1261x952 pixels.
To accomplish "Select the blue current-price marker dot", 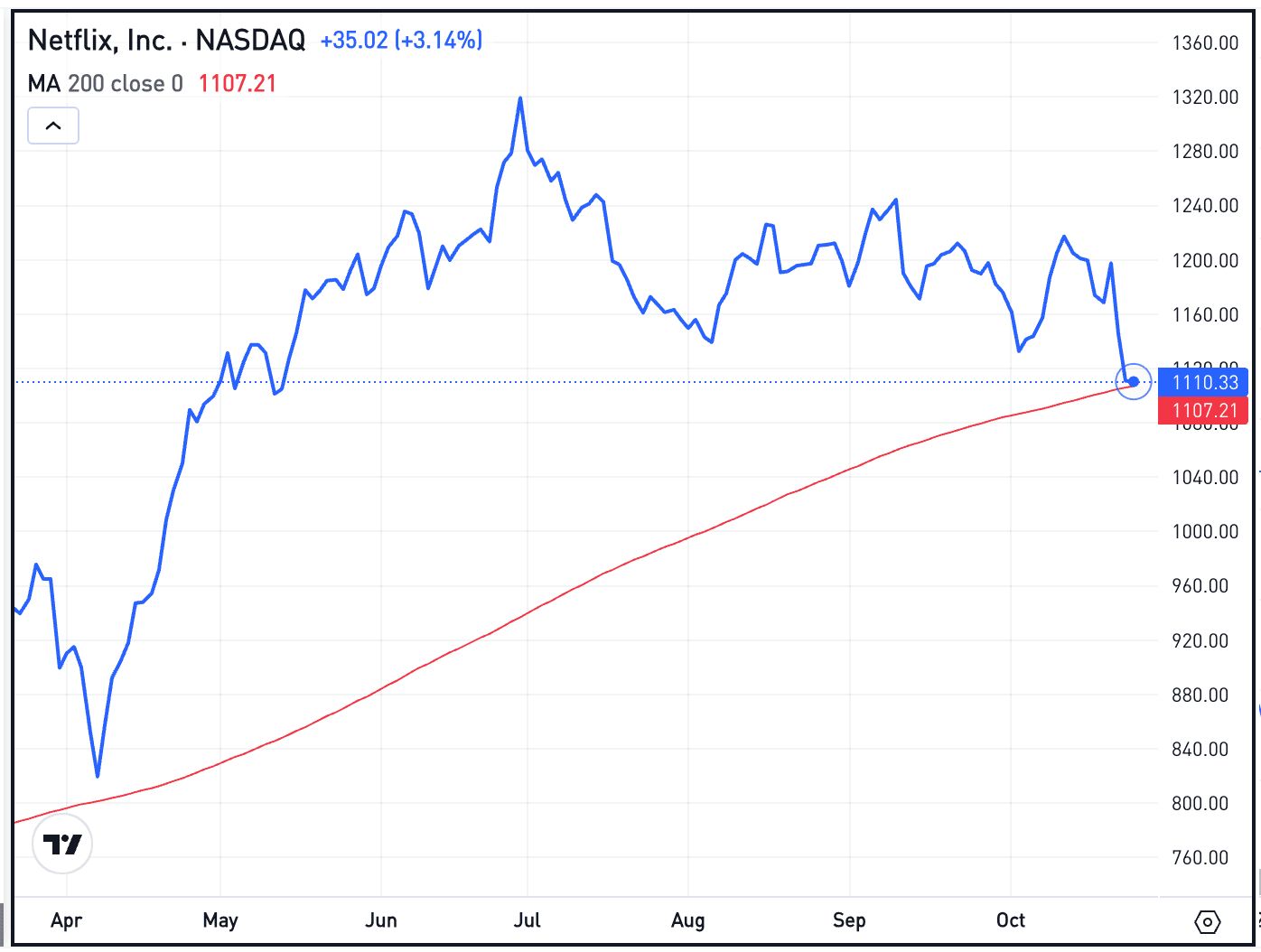I will click(1134, 382).
